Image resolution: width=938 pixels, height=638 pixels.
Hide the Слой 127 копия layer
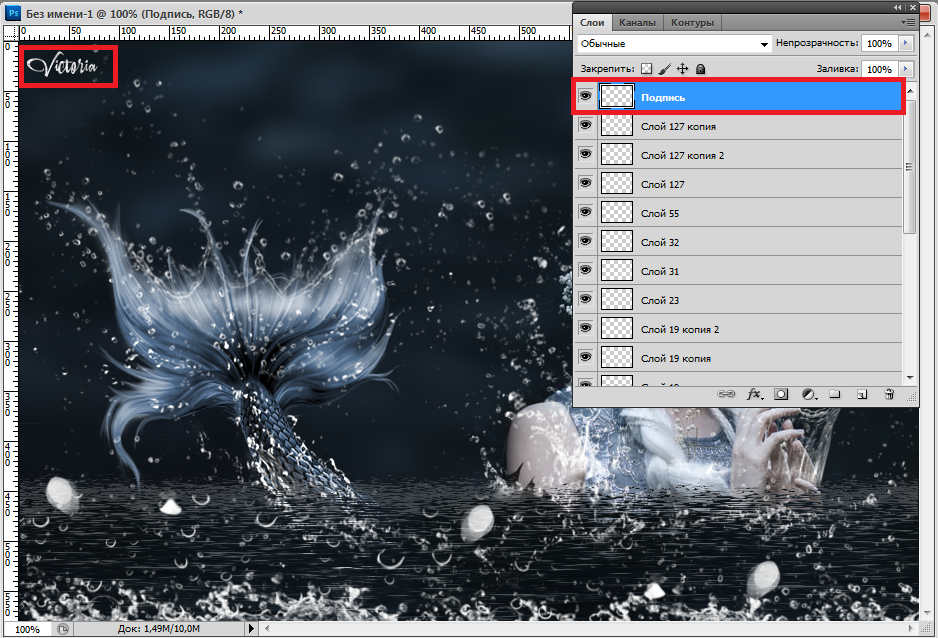pyautogui.click(x=586, y=125)
